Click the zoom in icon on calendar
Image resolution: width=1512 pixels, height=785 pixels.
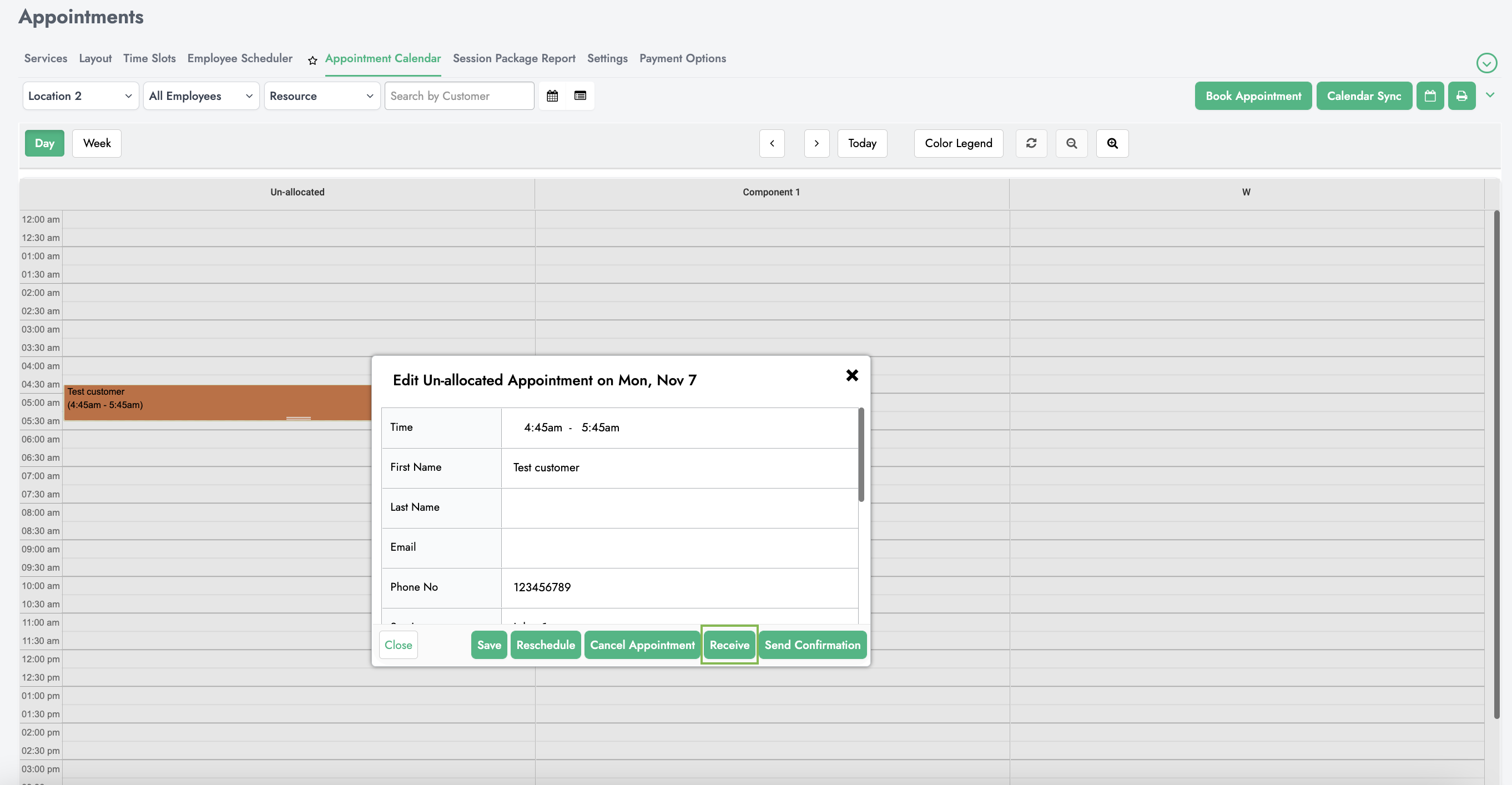[x=1112, y=143]
